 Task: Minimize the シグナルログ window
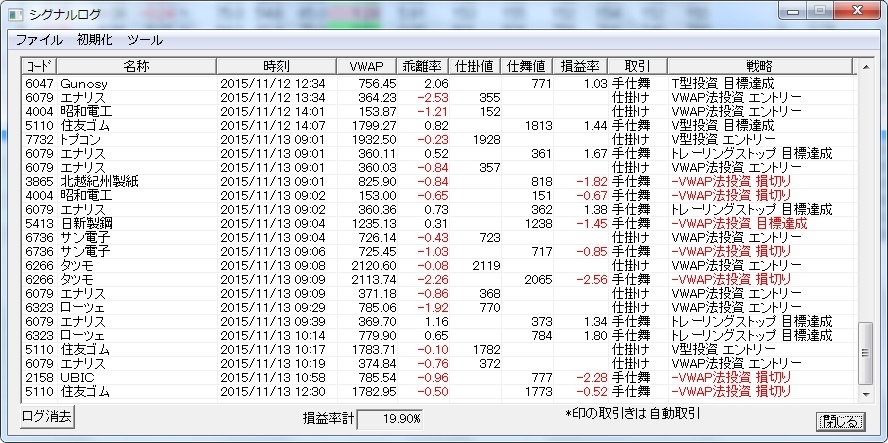point(794,11)
